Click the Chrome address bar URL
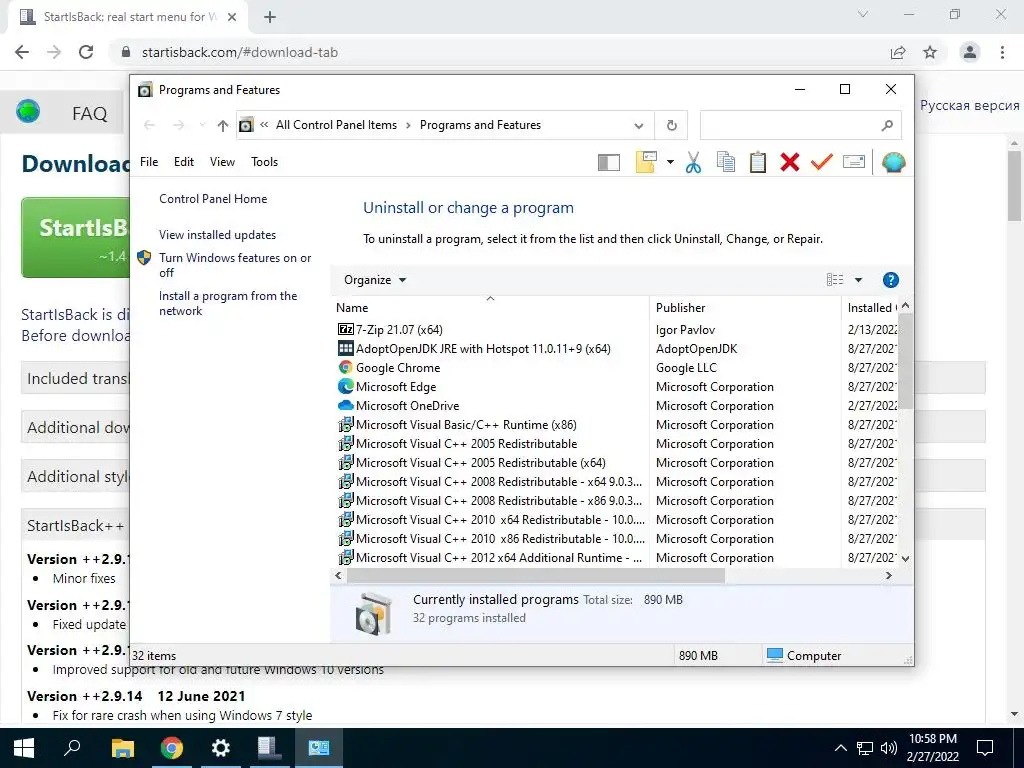The width and height of the screenshot is (1024, 768). click(x=240, y=52)
